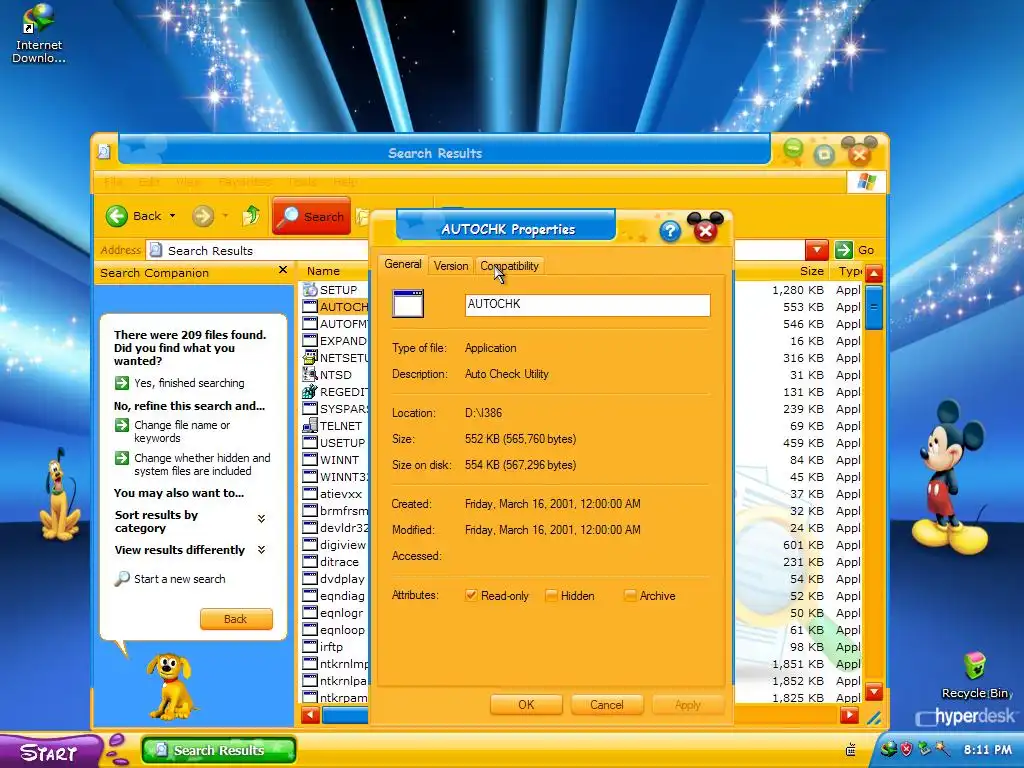
Task: Click the 8:11 PM taskbar clock
Action: tap(987, 750)
